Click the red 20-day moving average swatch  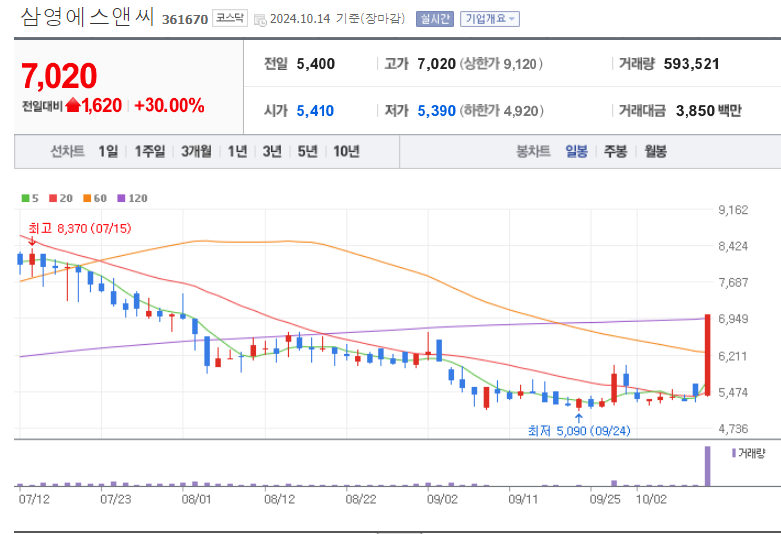[53, 198]
